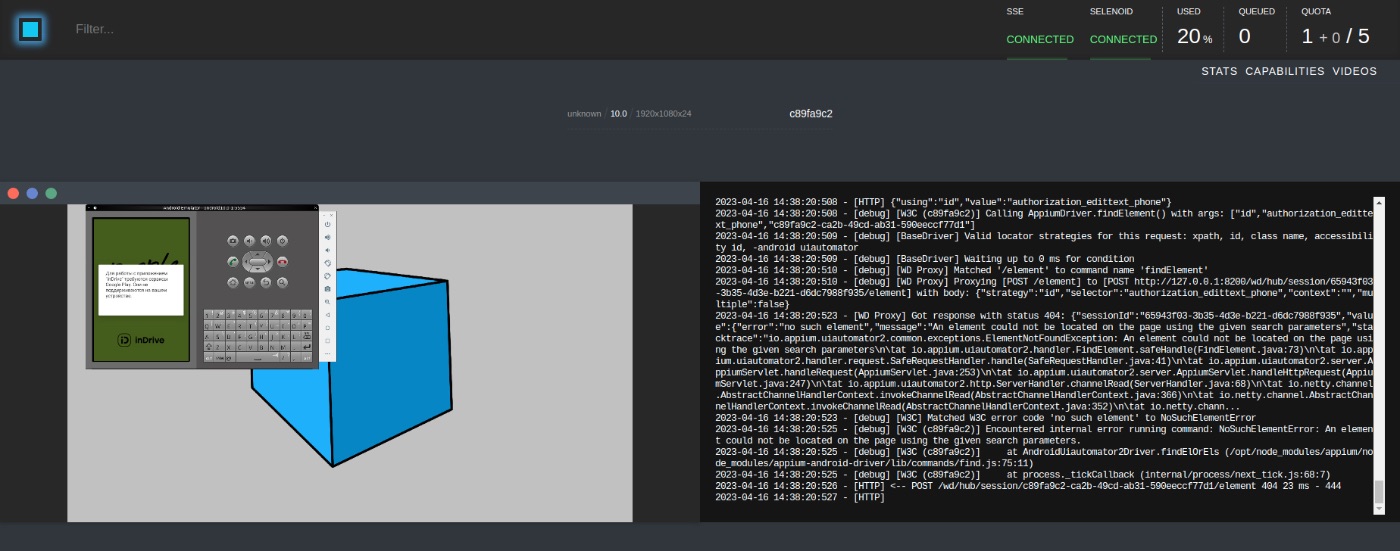The width and height of the screenshot is (1400, 551).
Task: Click emulator hardware Home button
Action: 233,283
